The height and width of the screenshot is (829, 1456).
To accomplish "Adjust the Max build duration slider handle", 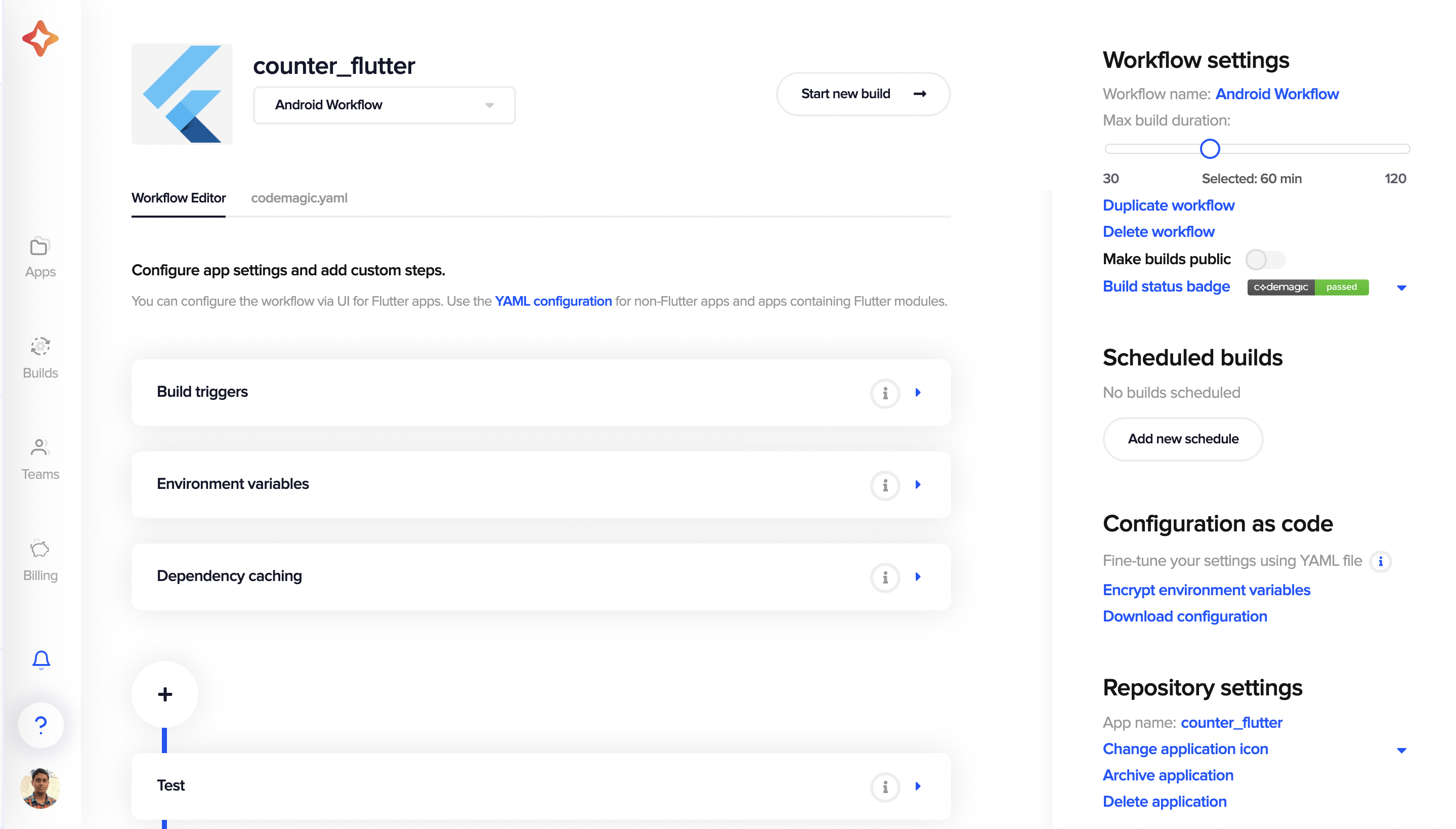I will pyautogui.click(x=1210, y=149).
